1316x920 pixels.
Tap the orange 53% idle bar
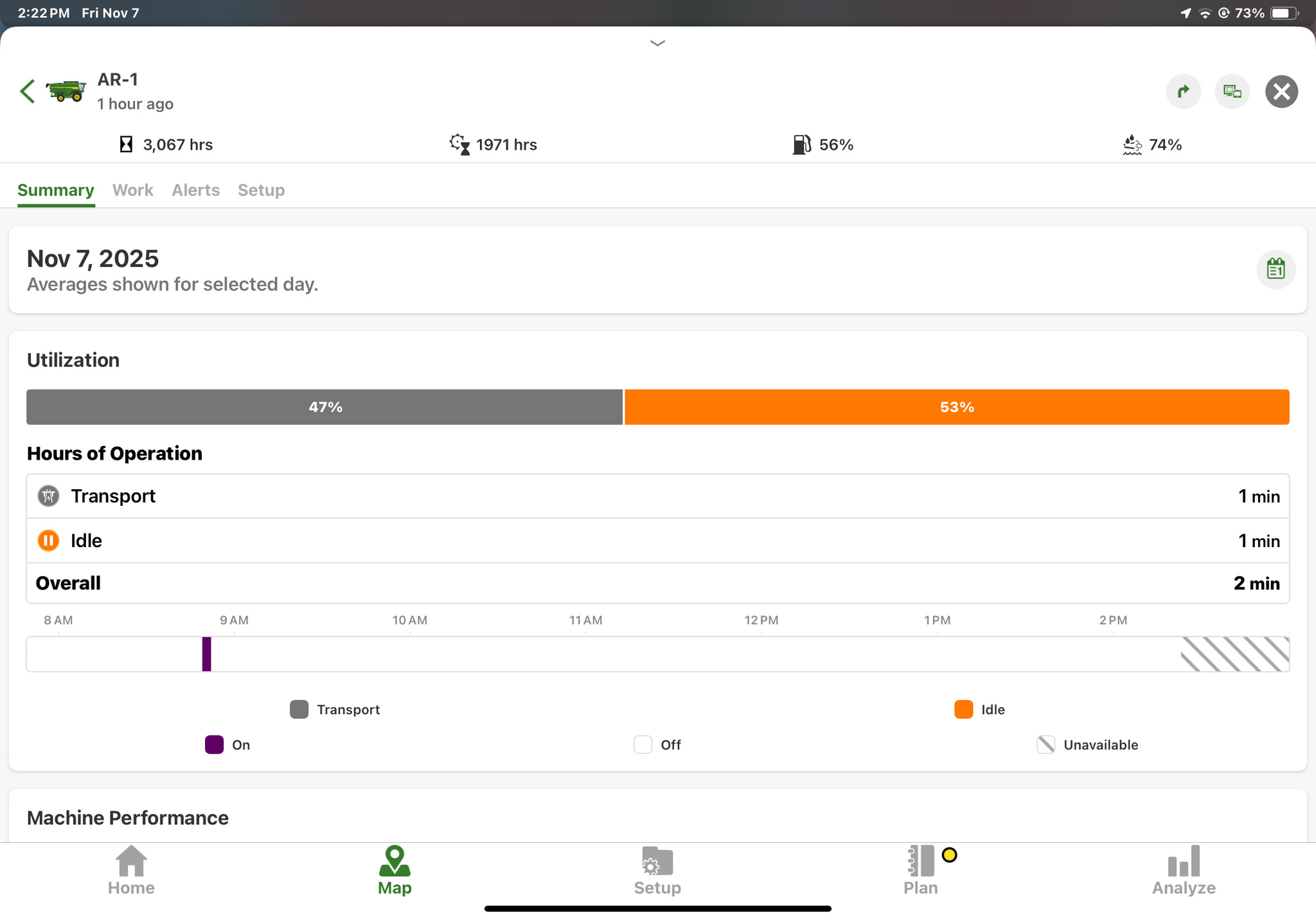[956, 407]
